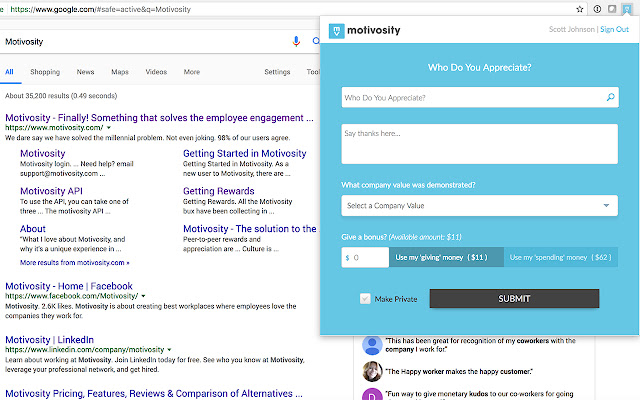Open the Motivosity | LinkedIn result
Image resolution: width=640 pixels, height=400 pixels.
(x=49, y=340)
